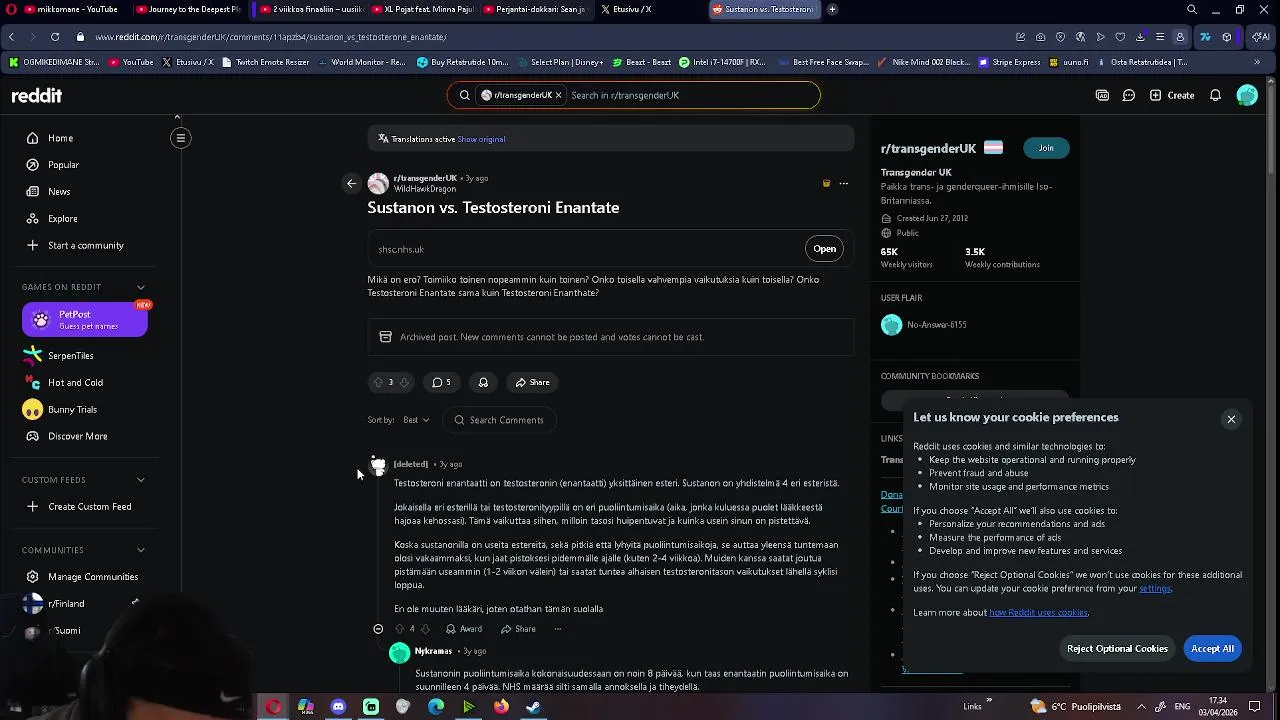This screenshot has width=1280, height=720.
Task: Close the cookie preferences dialog
Action: coord(1231,419)
